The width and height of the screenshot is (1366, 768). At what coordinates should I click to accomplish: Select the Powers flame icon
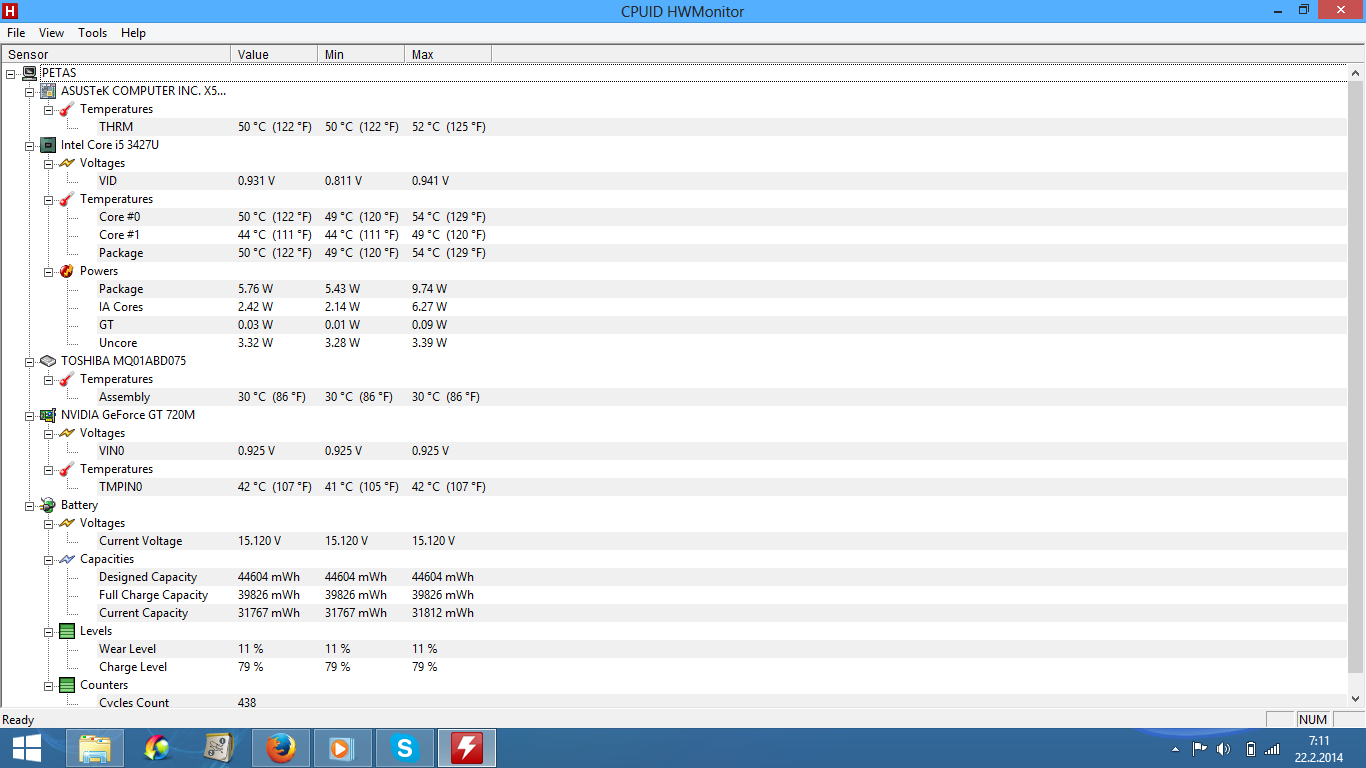(67, 271)
